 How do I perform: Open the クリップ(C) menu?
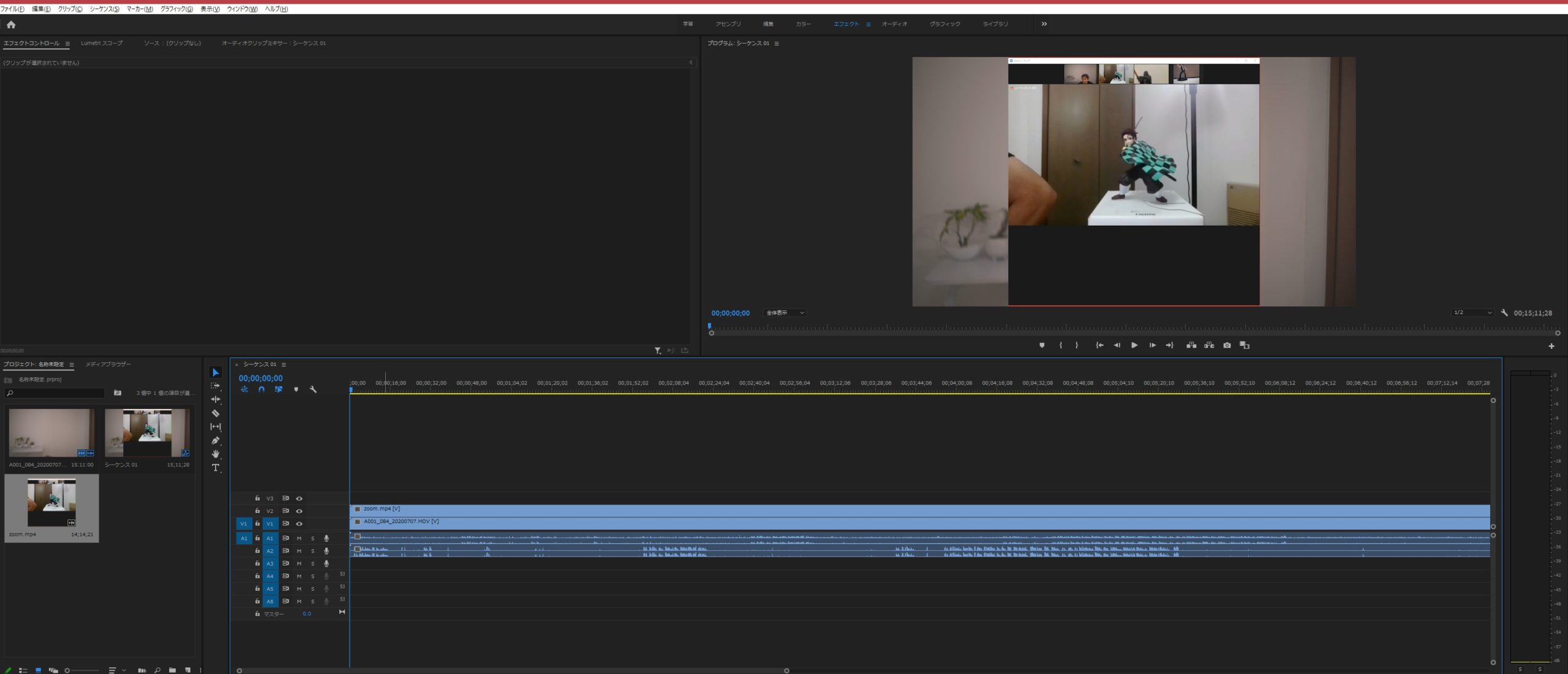[70, 9]
